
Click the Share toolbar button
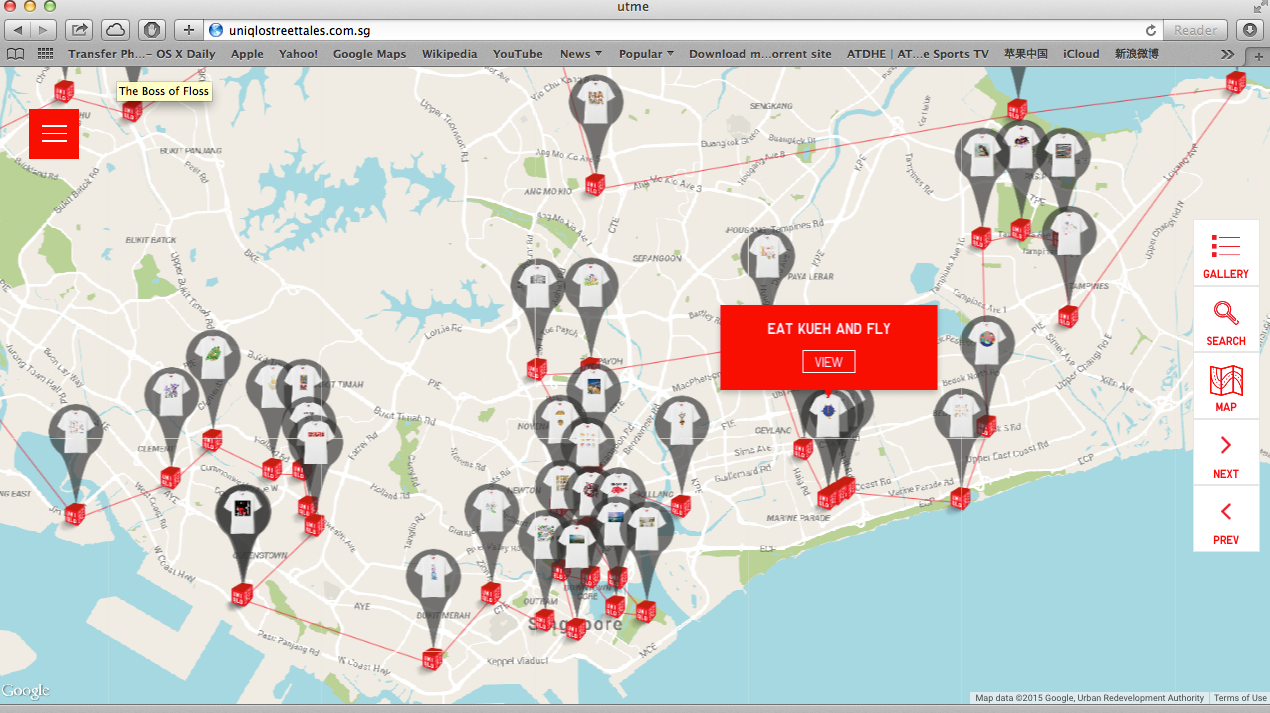tap(80, 30)
